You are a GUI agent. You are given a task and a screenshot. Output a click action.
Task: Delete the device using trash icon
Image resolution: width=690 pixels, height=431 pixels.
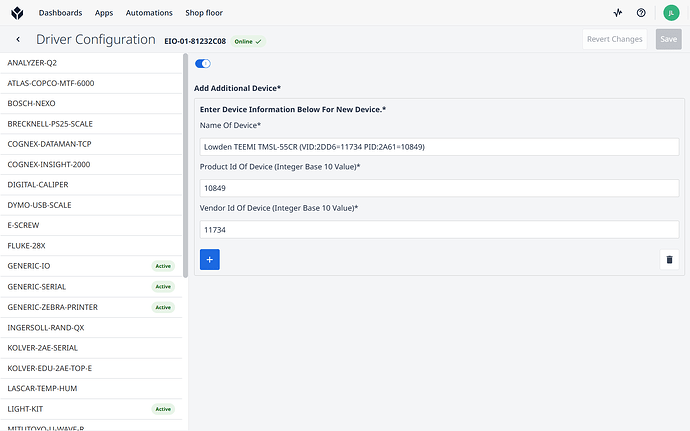(669, 259)
